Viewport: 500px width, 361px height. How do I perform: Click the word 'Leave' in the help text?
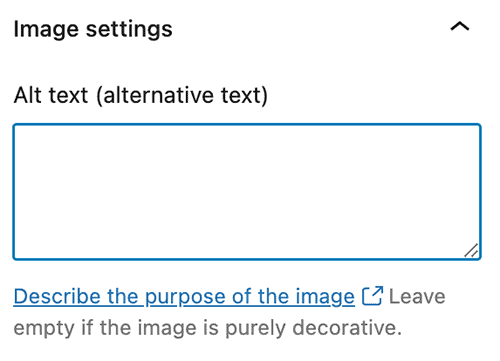tap(417, 296)
